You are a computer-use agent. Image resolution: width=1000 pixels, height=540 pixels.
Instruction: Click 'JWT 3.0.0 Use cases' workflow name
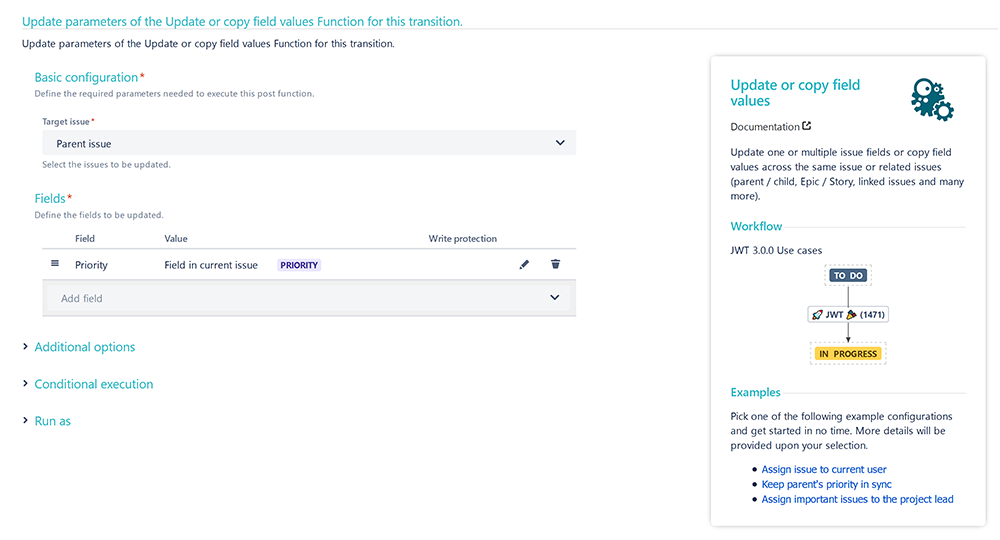coord(776,251)
